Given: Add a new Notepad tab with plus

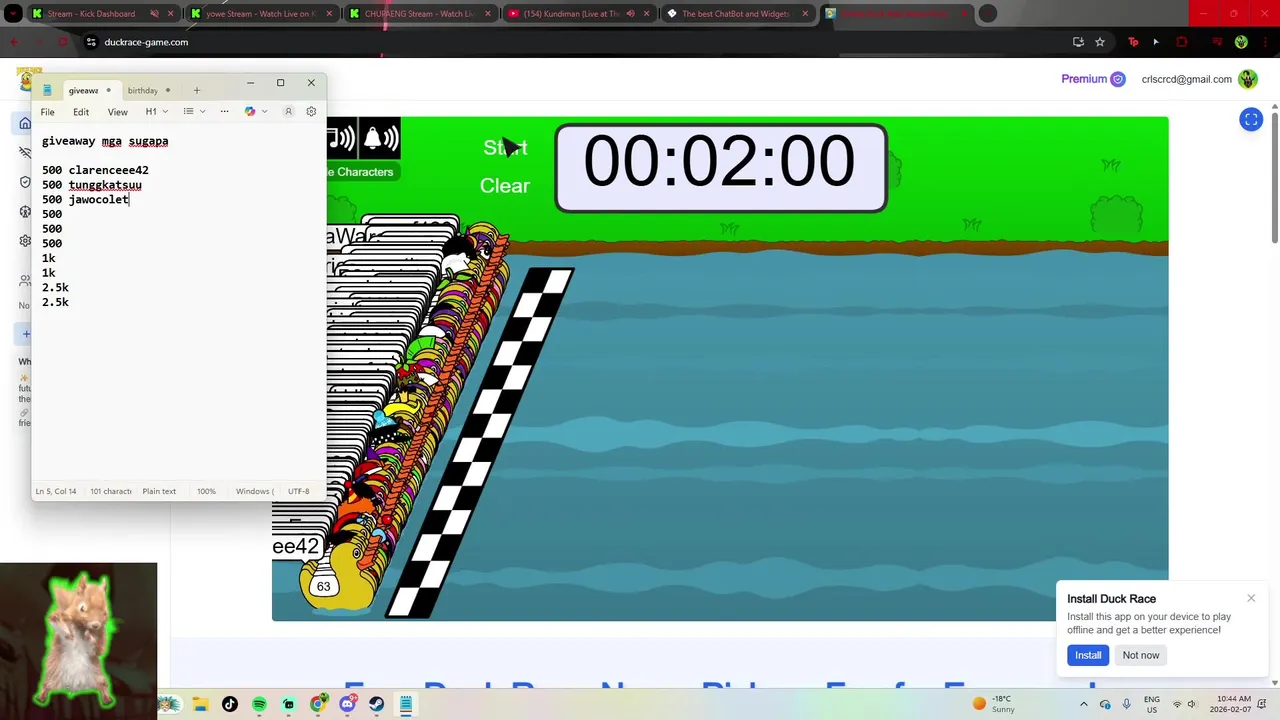Looking at the screenshot, I should 197,90.
